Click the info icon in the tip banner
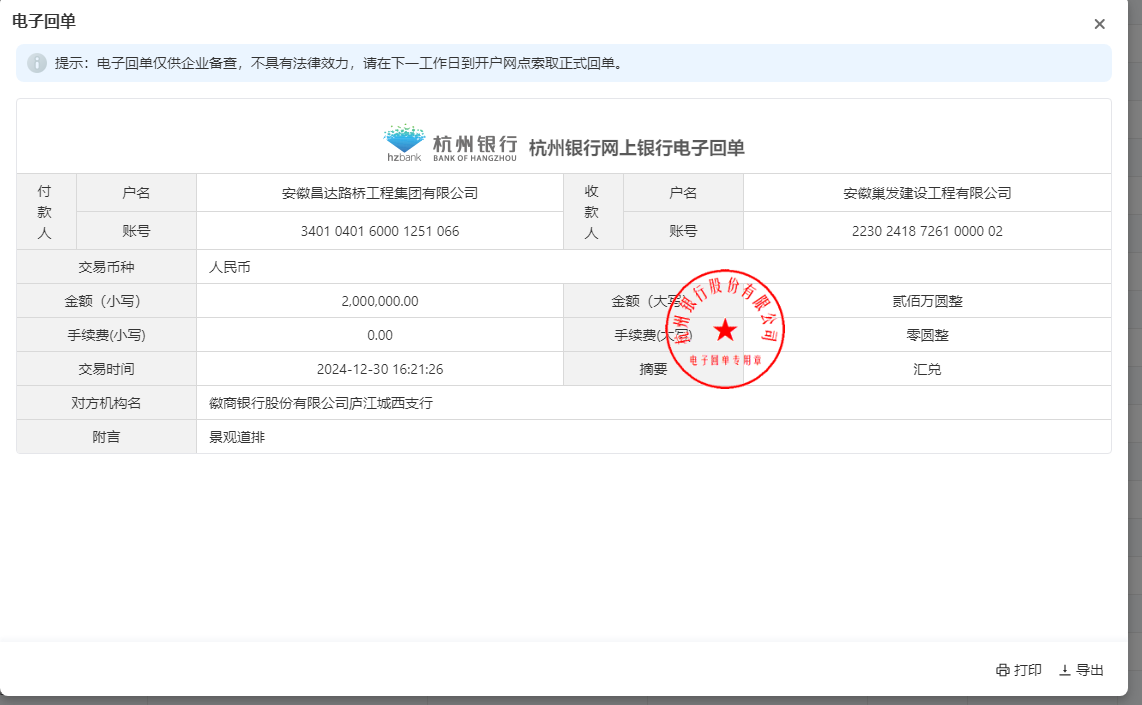 [x=37, y=63]
